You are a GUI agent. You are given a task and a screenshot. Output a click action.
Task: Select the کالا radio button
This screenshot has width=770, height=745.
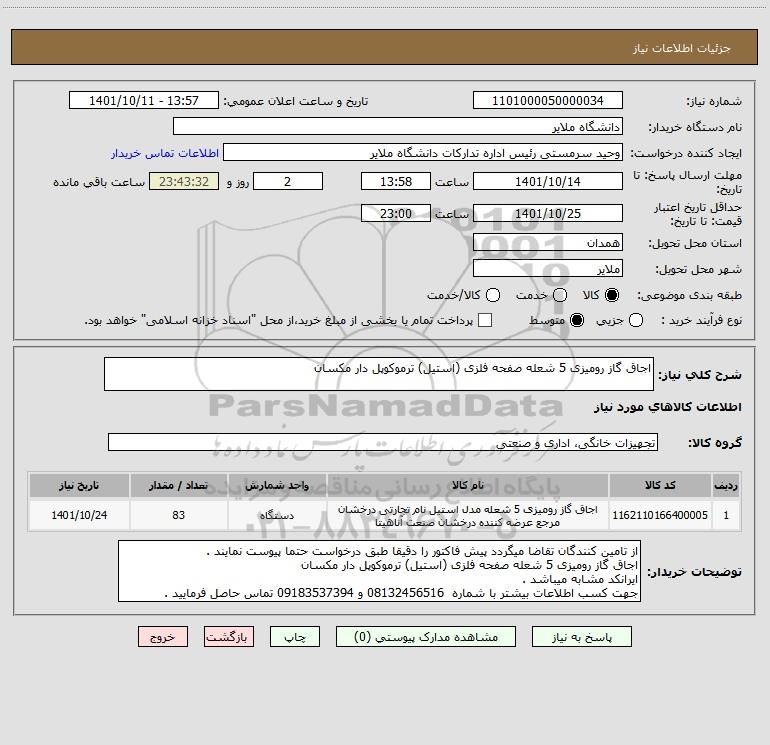coord(612,295)
